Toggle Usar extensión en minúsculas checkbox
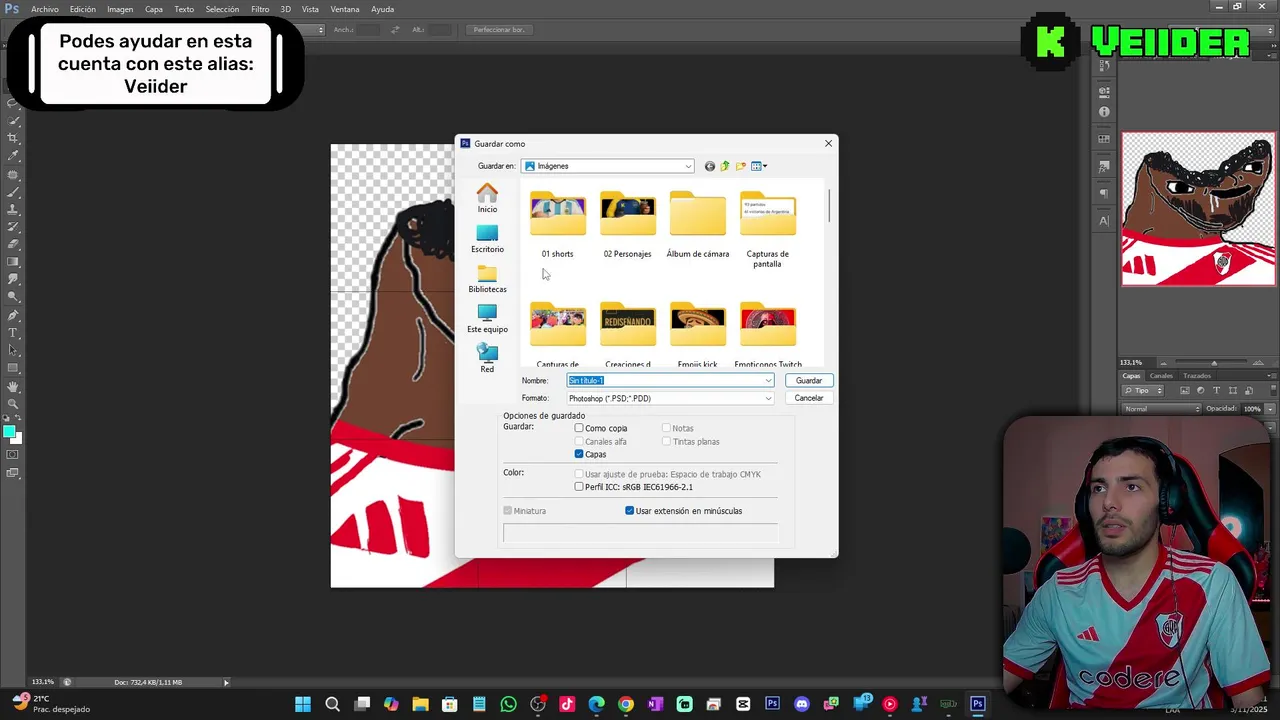The image size is (1280, 720). point(630,511)
